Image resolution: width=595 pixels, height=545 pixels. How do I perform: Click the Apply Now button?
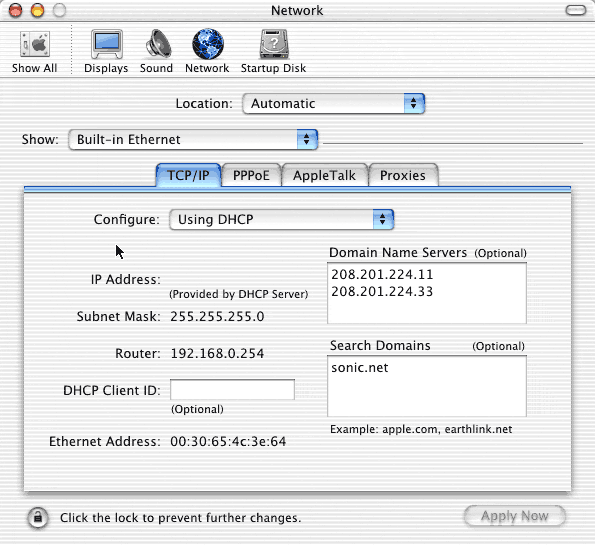[x=515, y=516]
